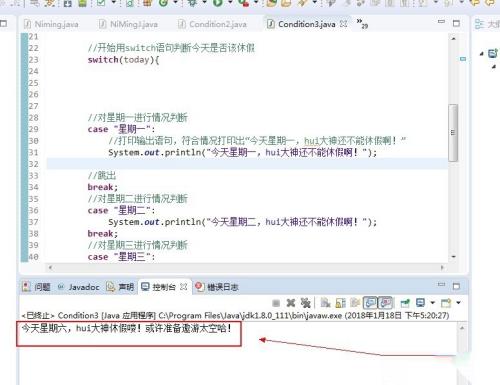500x385 pixels.
Task: Toggle Word Wrap in the console
Action: (355, 303)
